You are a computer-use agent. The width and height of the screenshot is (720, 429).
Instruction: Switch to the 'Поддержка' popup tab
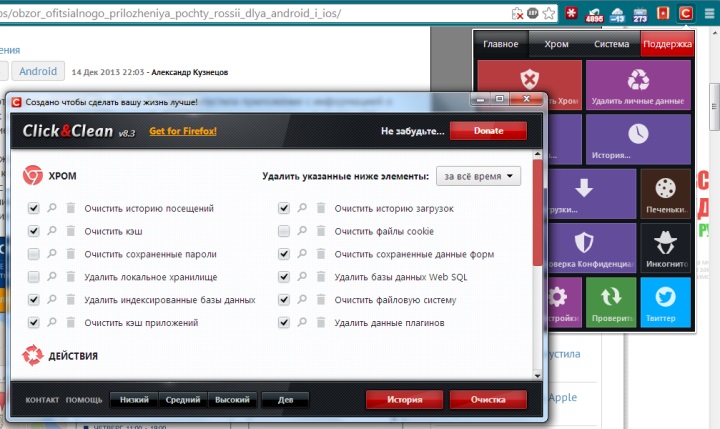[667, 44]
